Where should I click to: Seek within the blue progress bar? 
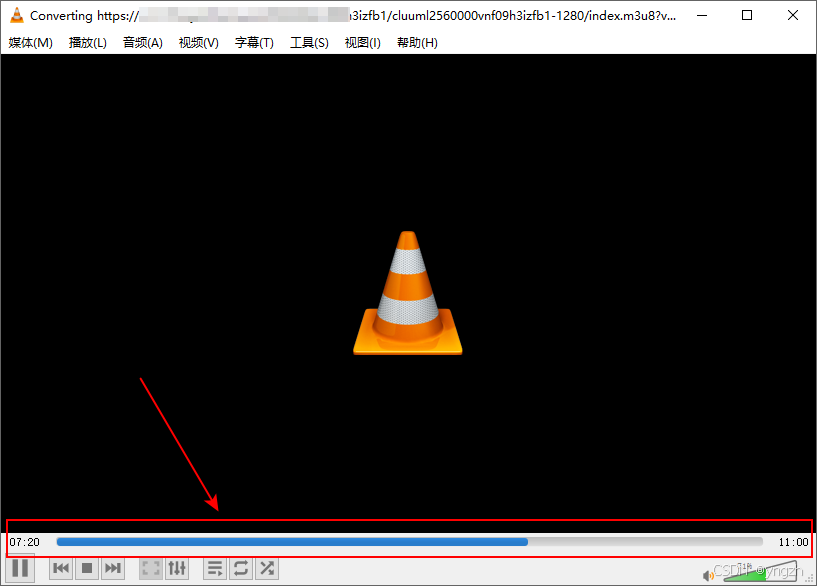coord(410,542)
